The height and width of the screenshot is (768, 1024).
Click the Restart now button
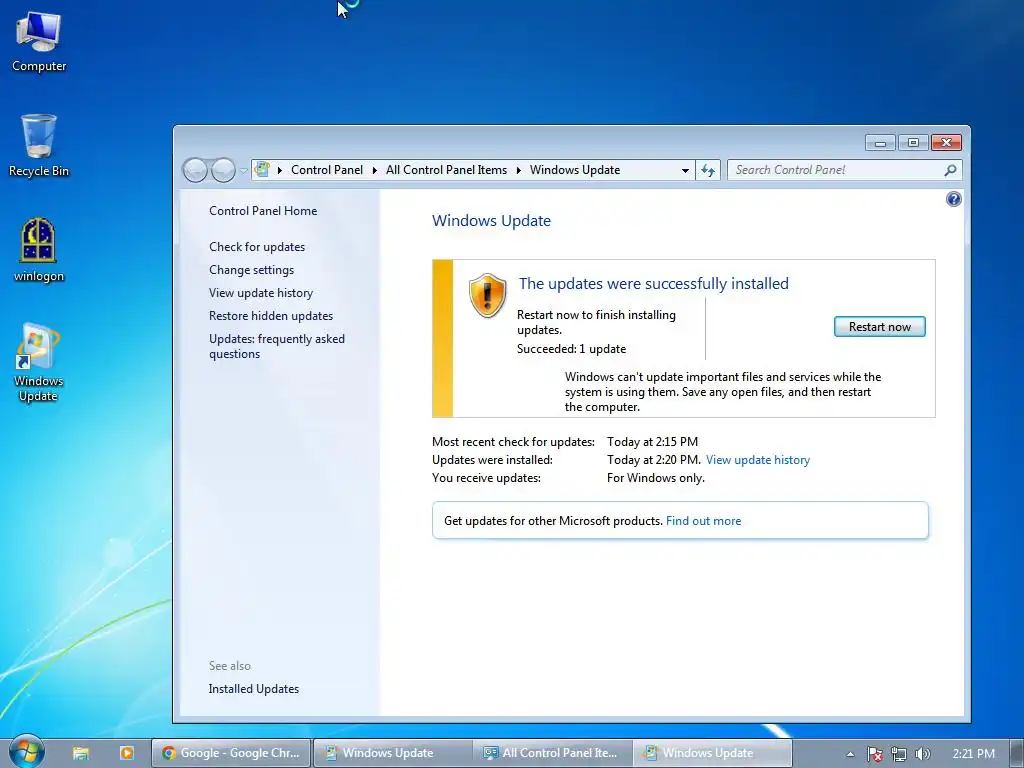click(880, 327)
